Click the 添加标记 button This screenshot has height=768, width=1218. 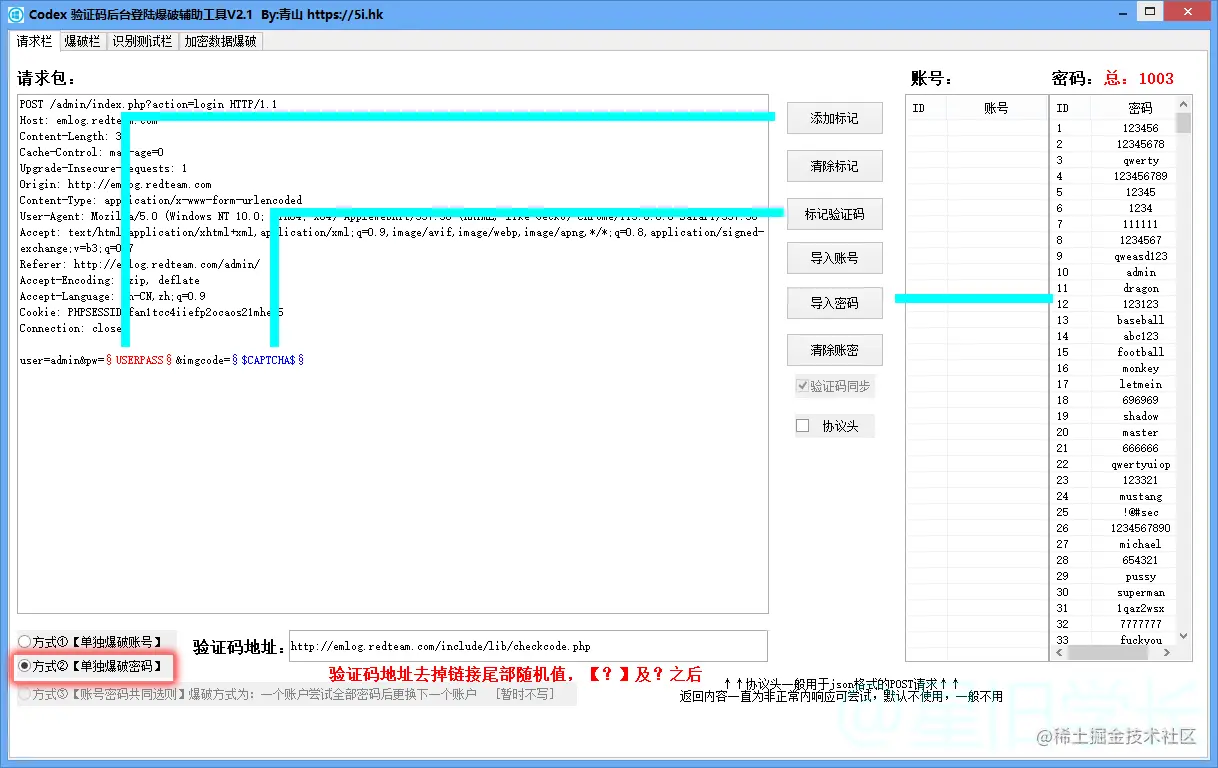834,118
